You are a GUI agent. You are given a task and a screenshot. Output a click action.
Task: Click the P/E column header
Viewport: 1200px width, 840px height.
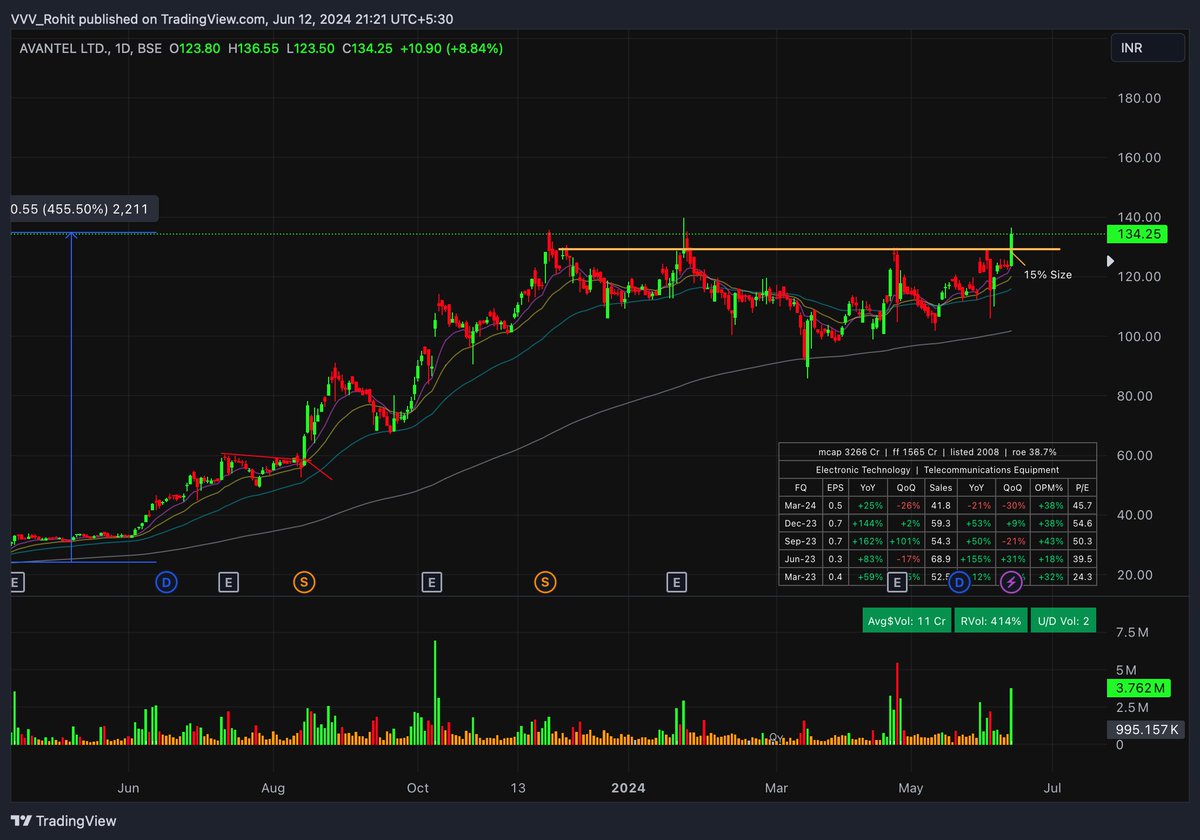pos(1082,488)
